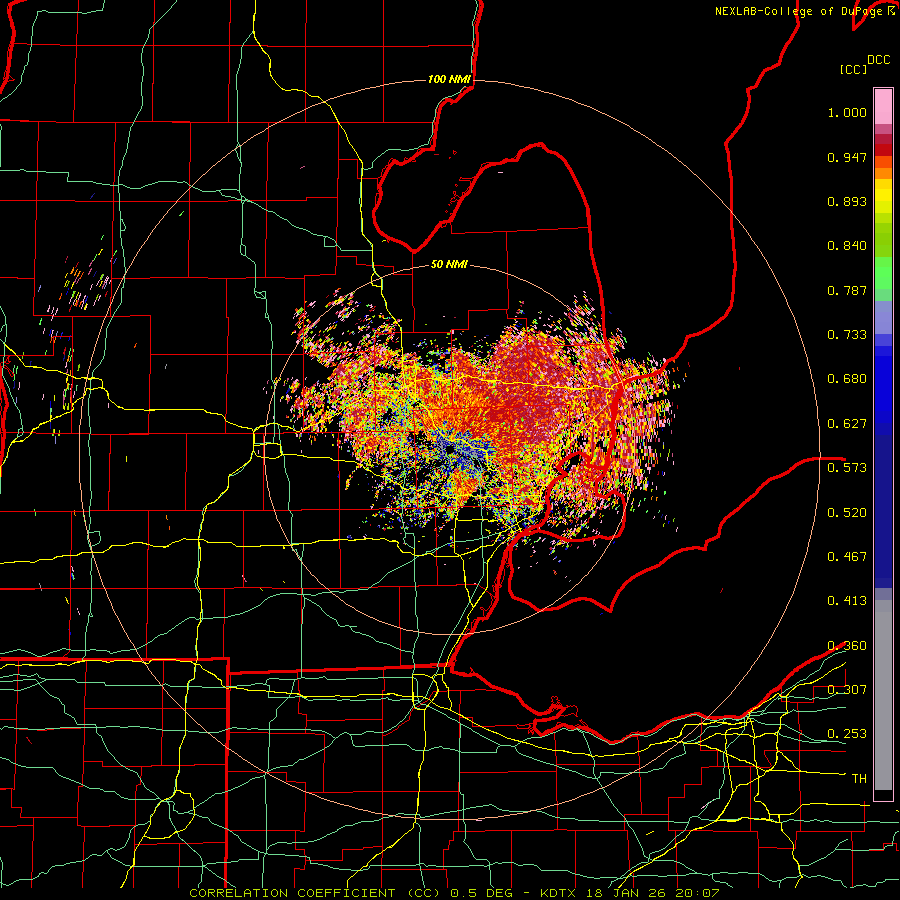
Task: Click the DCC label above the color scale
Action: 879,60
